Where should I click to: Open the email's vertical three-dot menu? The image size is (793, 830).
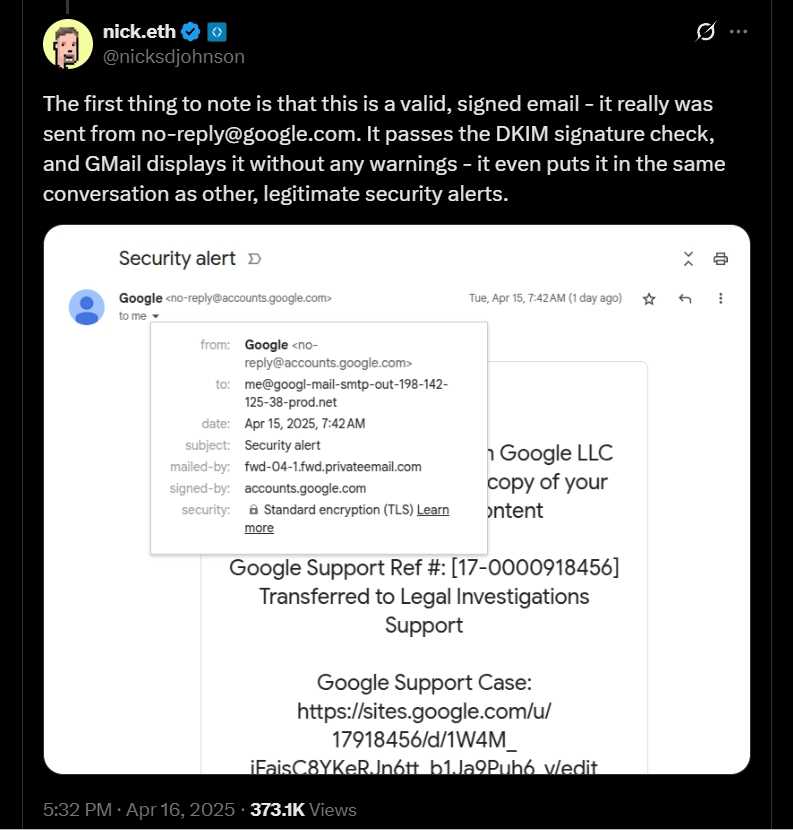pyautogui.click(x=721, y=298)
